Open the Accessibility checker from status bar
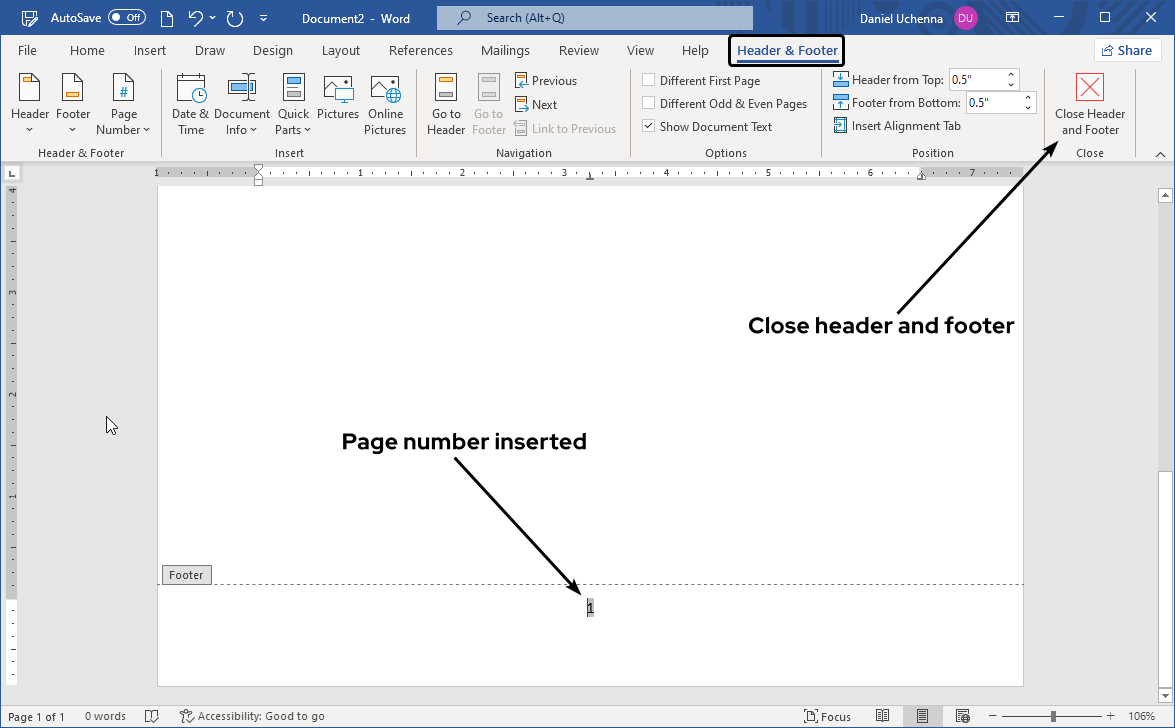The height and width of the screenshot is (728, 1175). click(252, 715)
